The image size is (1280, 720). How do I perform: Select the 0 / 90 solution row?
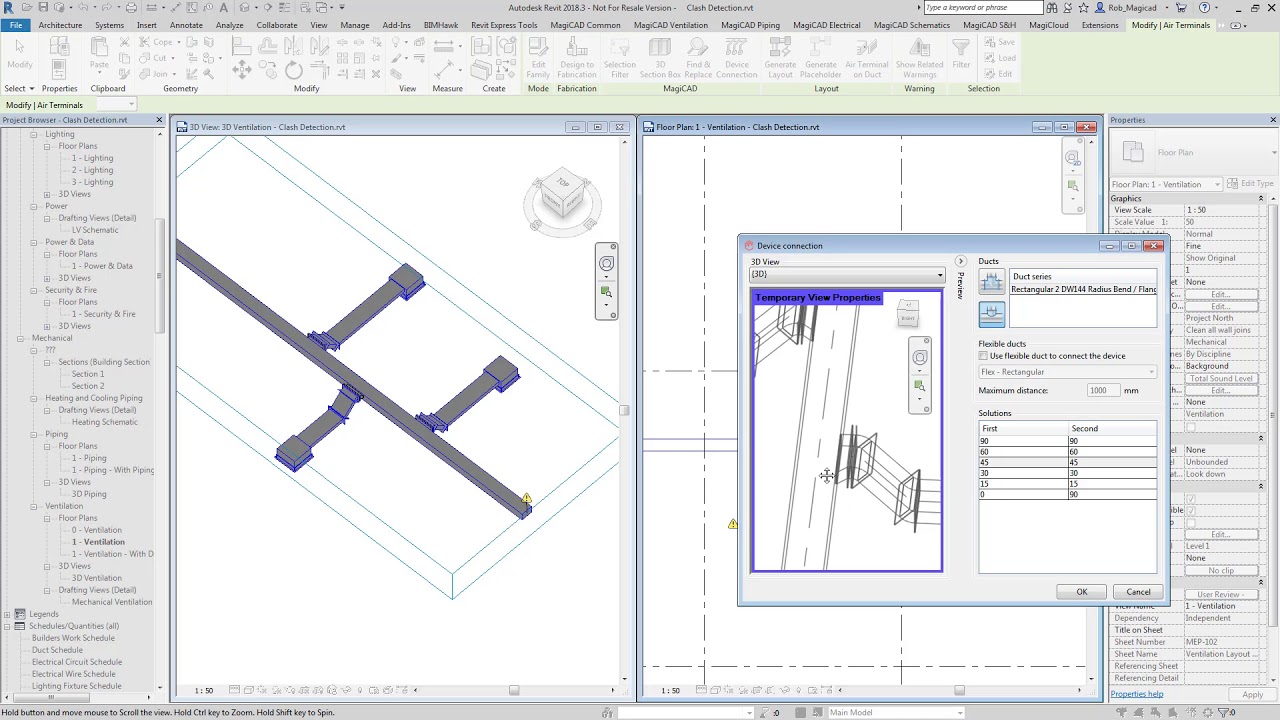(1067, 494)
